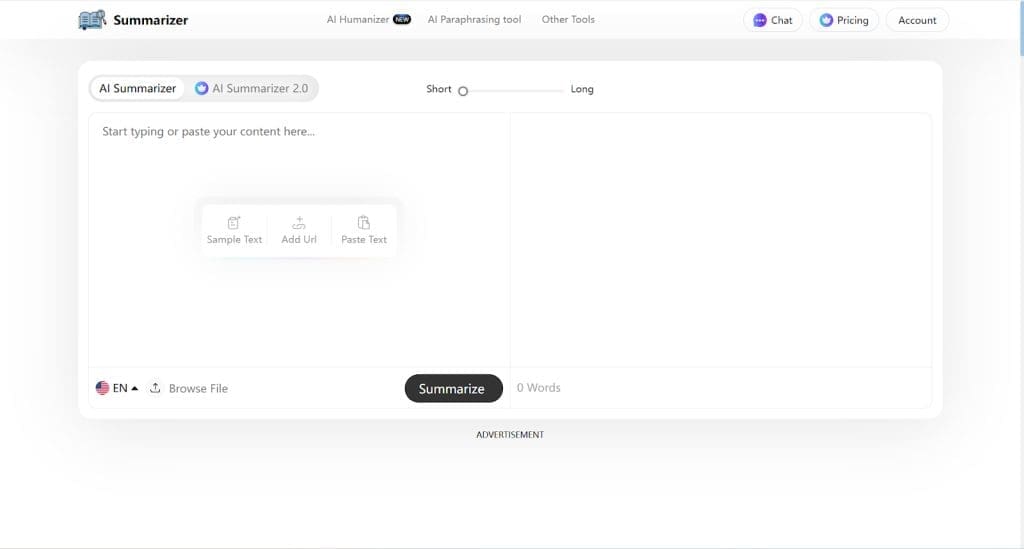
Task: Click the summary output panel
Action: (x=721, y=240)
